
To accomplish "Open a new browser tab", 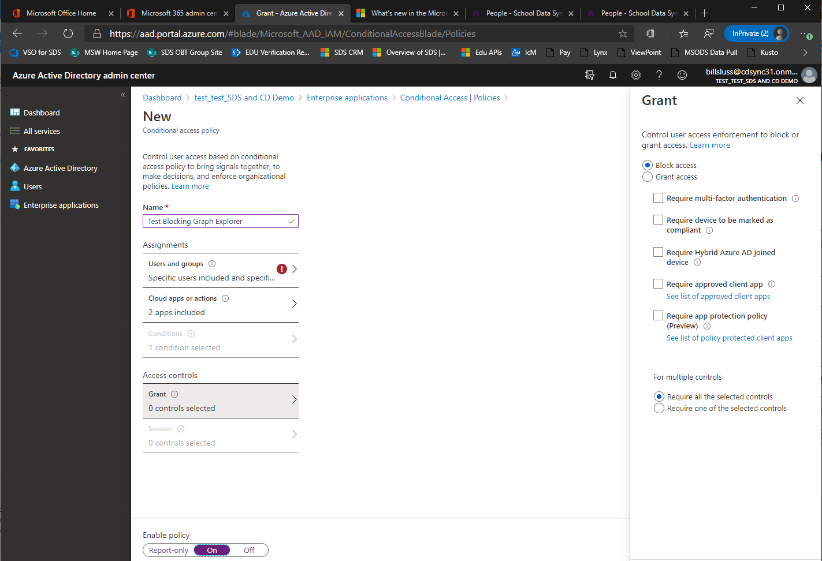I will pos(704,13).
